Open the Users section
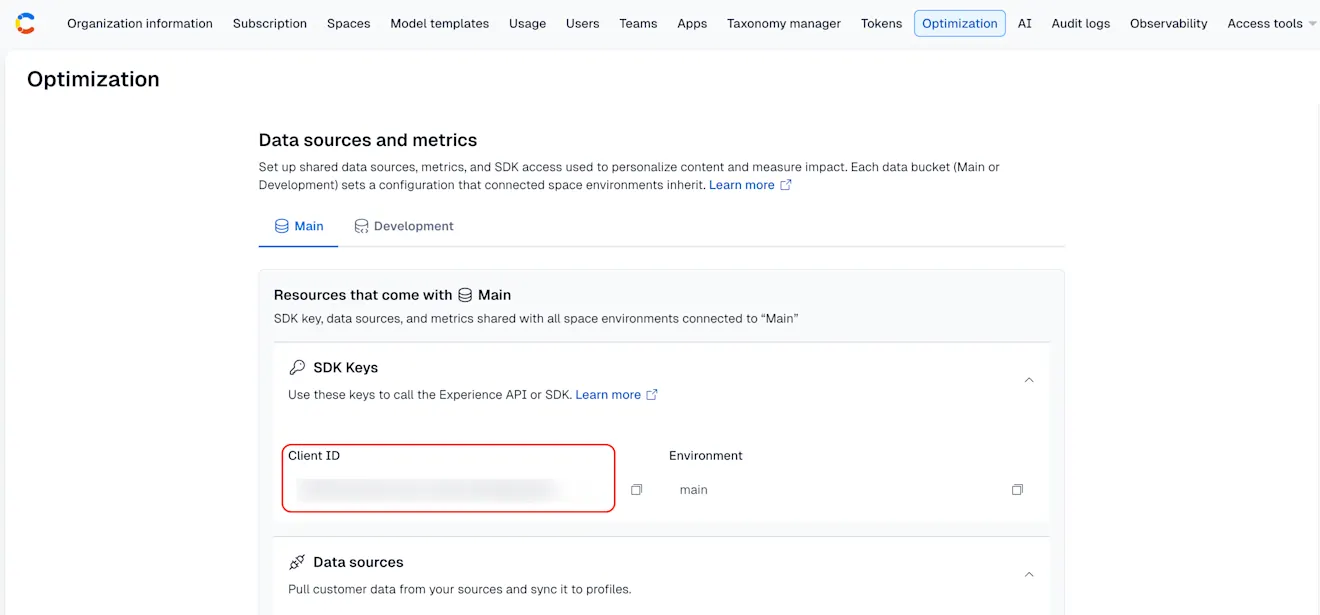Image resolution: width=1320 pixels, height=615 pixels. coord(582,23)
